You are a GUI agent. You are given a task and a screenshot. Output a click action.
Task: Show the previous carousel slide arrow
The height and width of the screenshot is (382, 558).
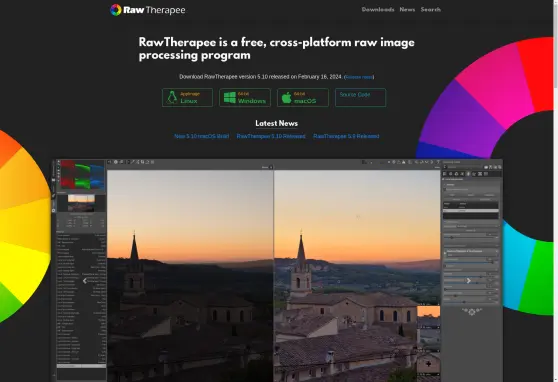coord(85,281)
